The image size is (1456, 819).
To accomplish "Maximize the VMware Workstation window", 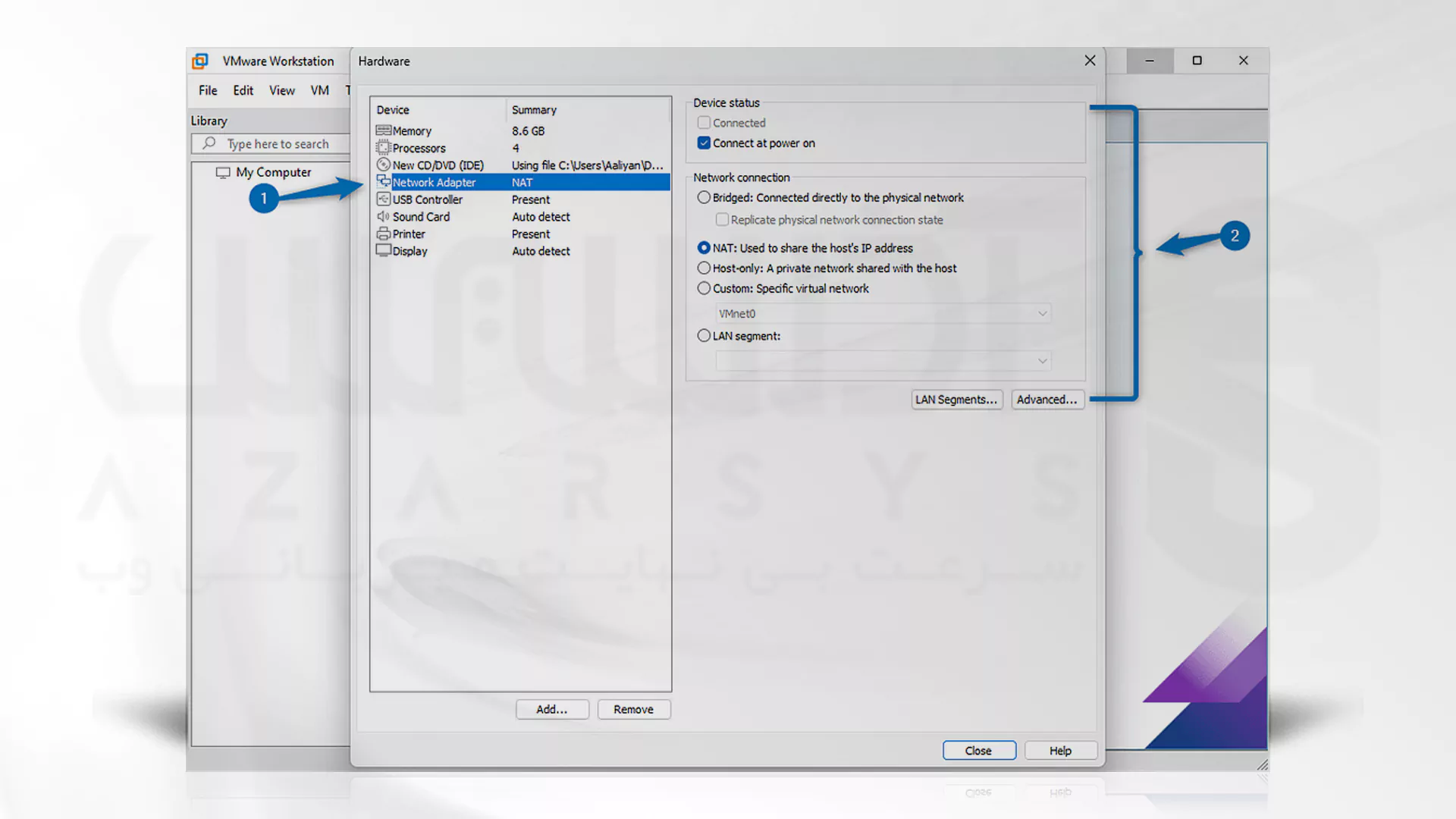I will (x=1197, y=61).
